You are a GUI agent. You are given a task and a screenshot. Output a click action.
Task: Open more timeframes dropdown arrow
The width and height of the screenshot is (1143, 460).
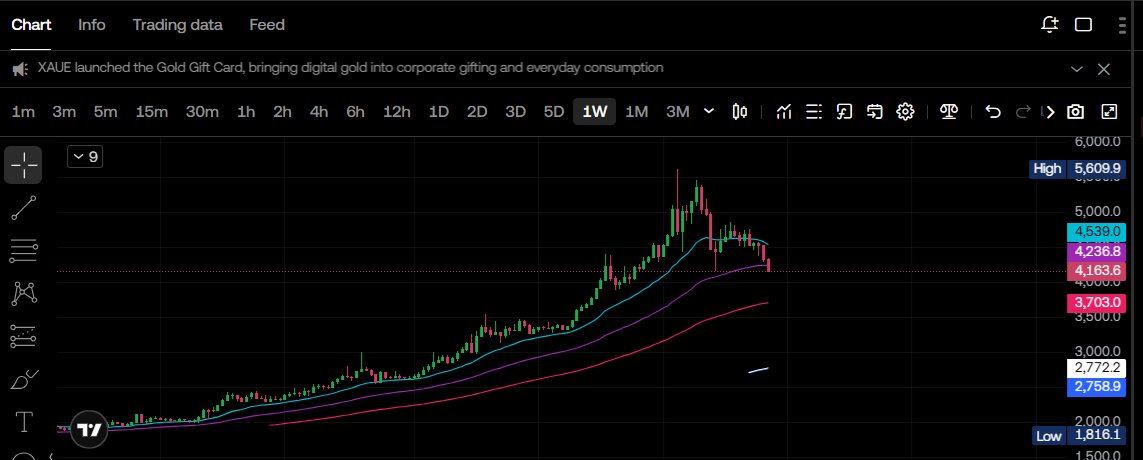709,112
